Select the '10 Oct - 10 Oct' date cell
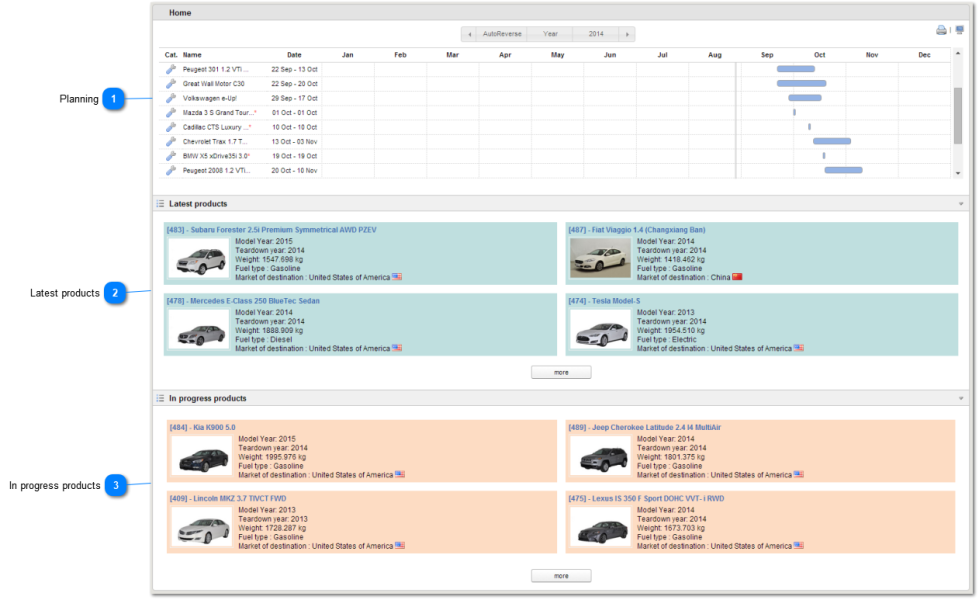Screen dimensions: 979x600 (x=295, y=127)
